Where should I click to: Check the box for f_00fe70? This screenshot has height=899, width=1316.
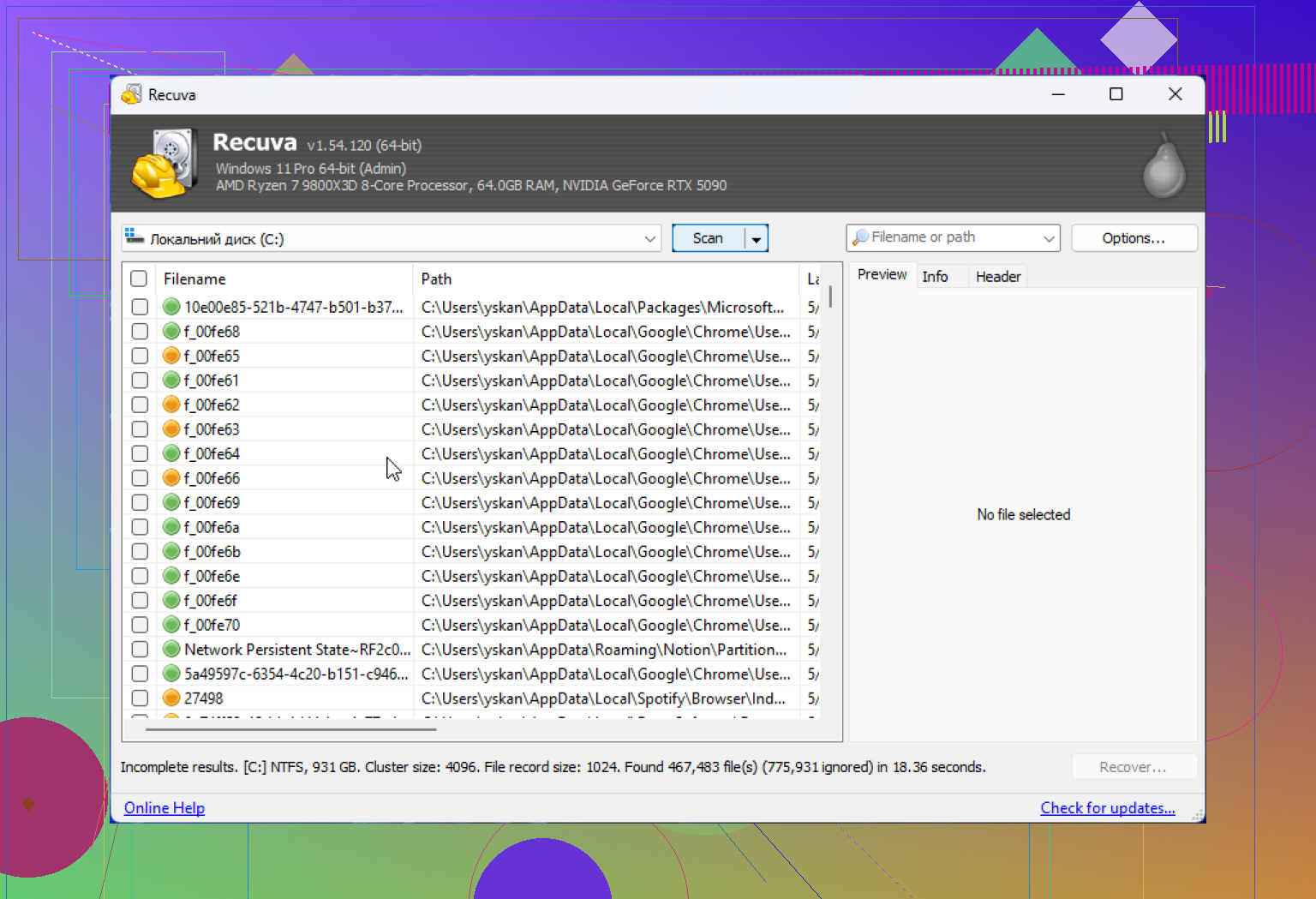[x=141, y=625]
